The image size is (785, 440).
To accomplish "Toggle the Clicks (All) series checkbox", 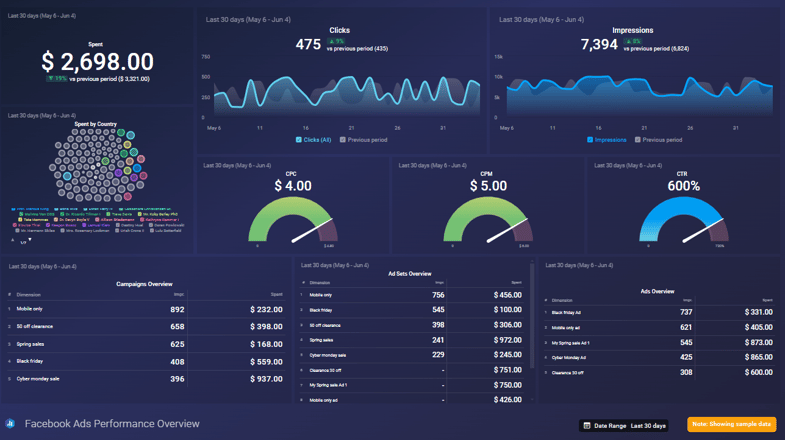I will (x=298, y=140).
